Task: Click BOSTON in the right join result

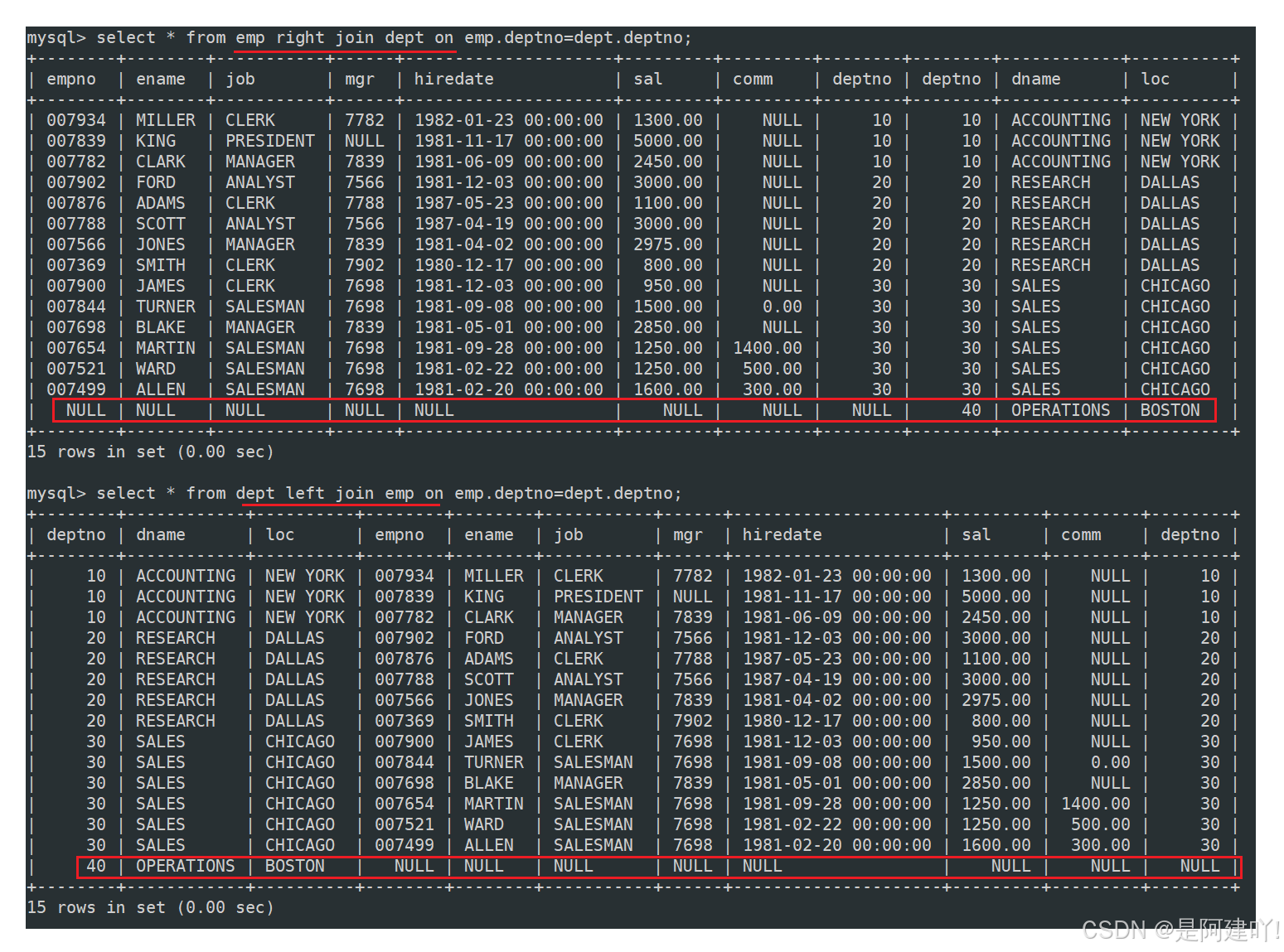Action: [1170, 411]
